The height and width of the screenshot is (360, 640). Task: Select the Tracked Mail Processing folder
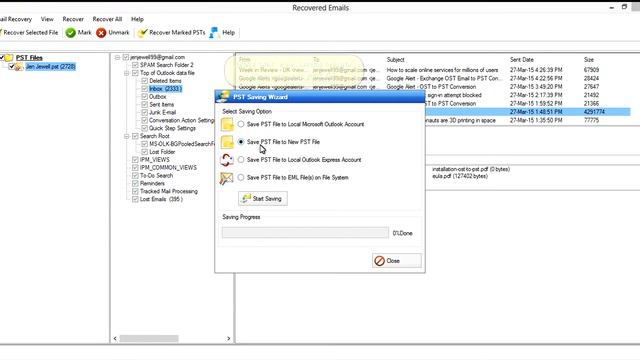pyautogui.click(x=169, y=191)
